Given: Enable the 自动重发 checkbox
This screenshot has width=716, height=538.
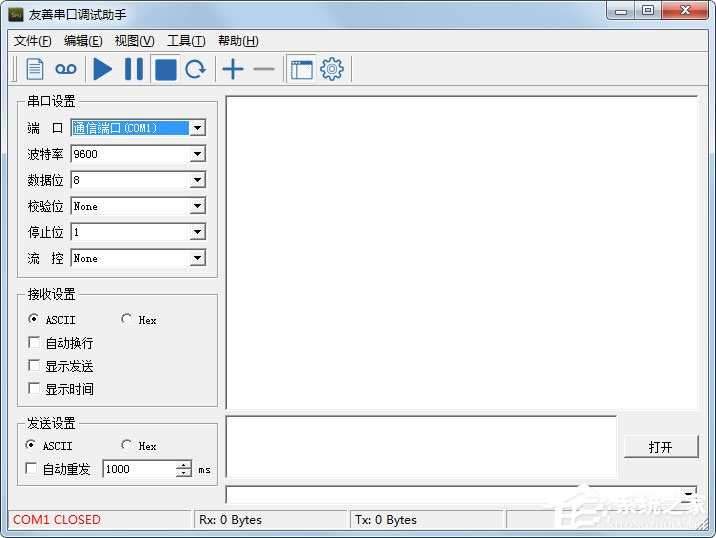Looking at the screenshot, I should coord(32,469).
